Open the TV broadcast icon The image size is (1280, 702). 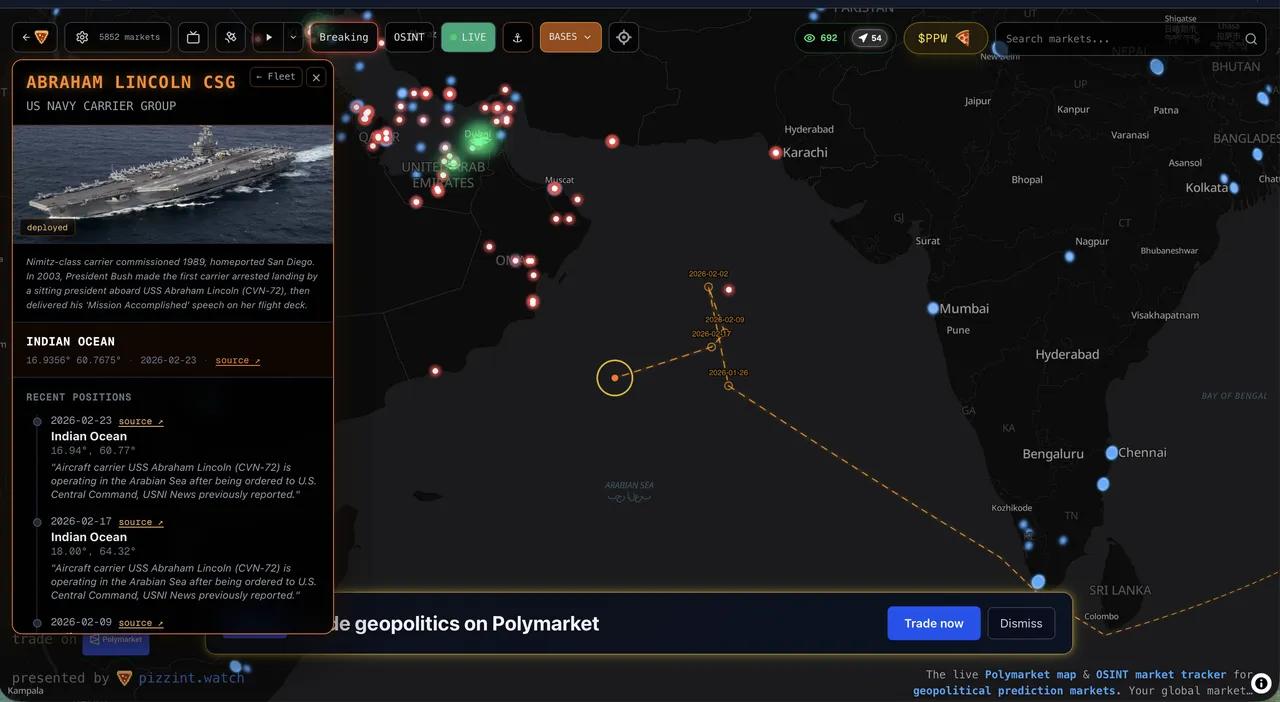[193, 37]
